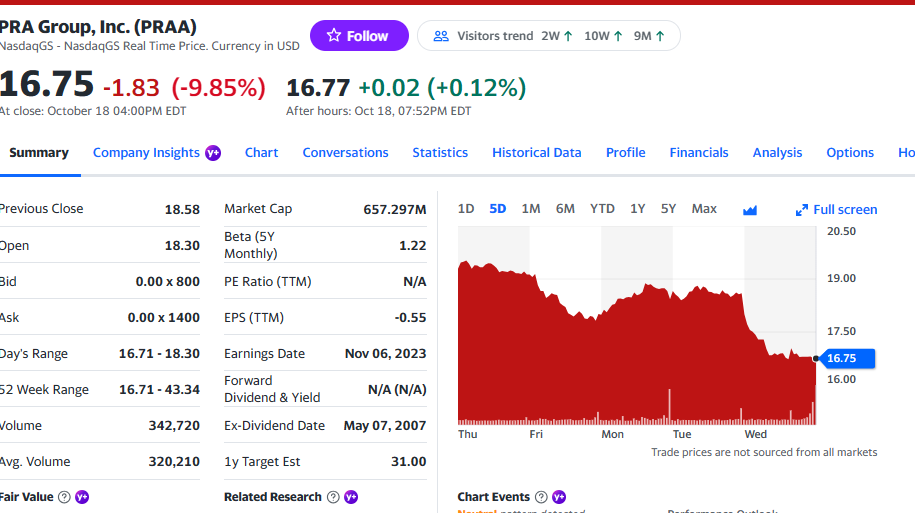Viewport: 915px width, 513px height.
Task: Click the Chart Events question mark icon
Action: (x=542, y=497)
